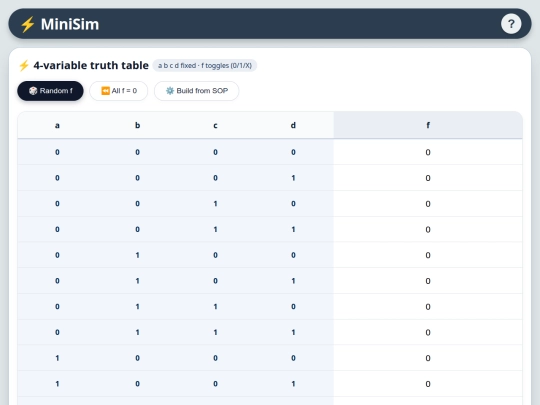Image resolution: width=540 pixels, height=405 pixels.
Task: Open the help question mark button
Action: click(x=511, y=24)
